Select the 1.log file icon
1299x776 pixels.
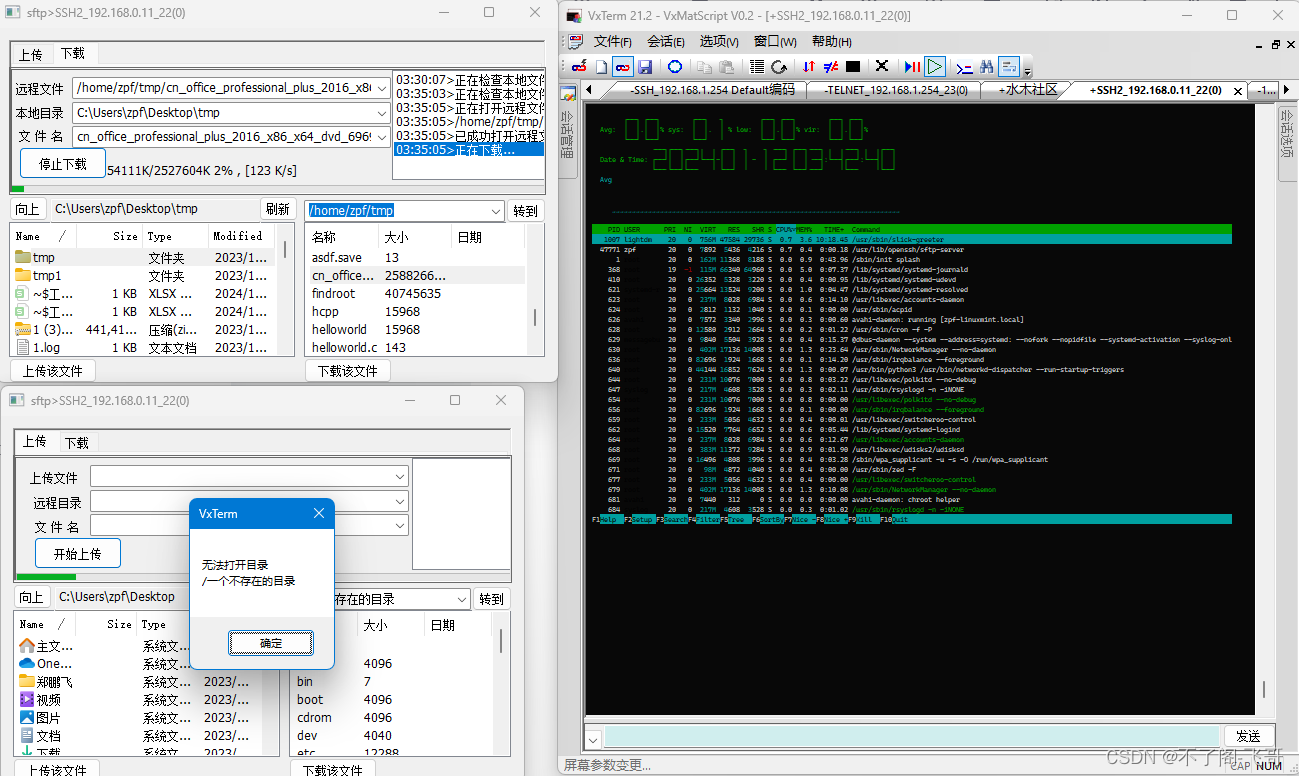23,348
